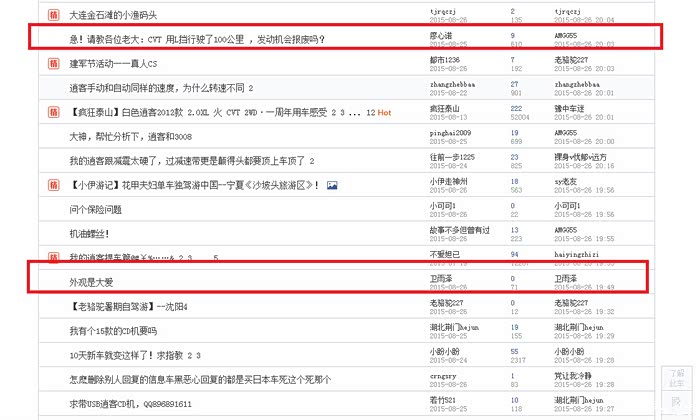Open author crngsry's profile

coord(442,376)
